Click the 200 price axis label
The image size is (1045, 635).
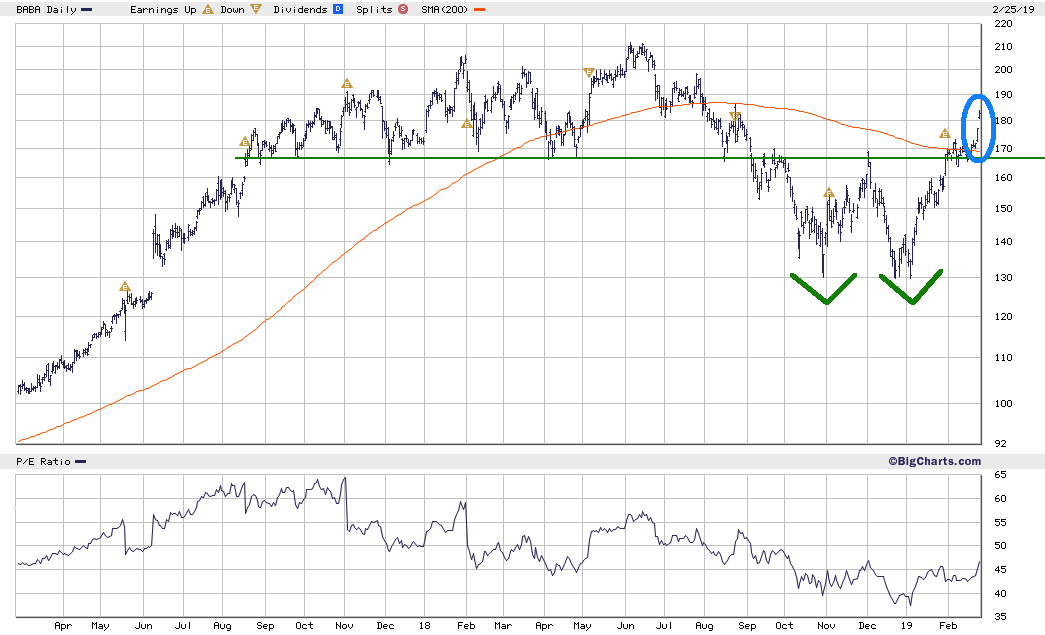pyautogui.click(x=1003, y=69)
